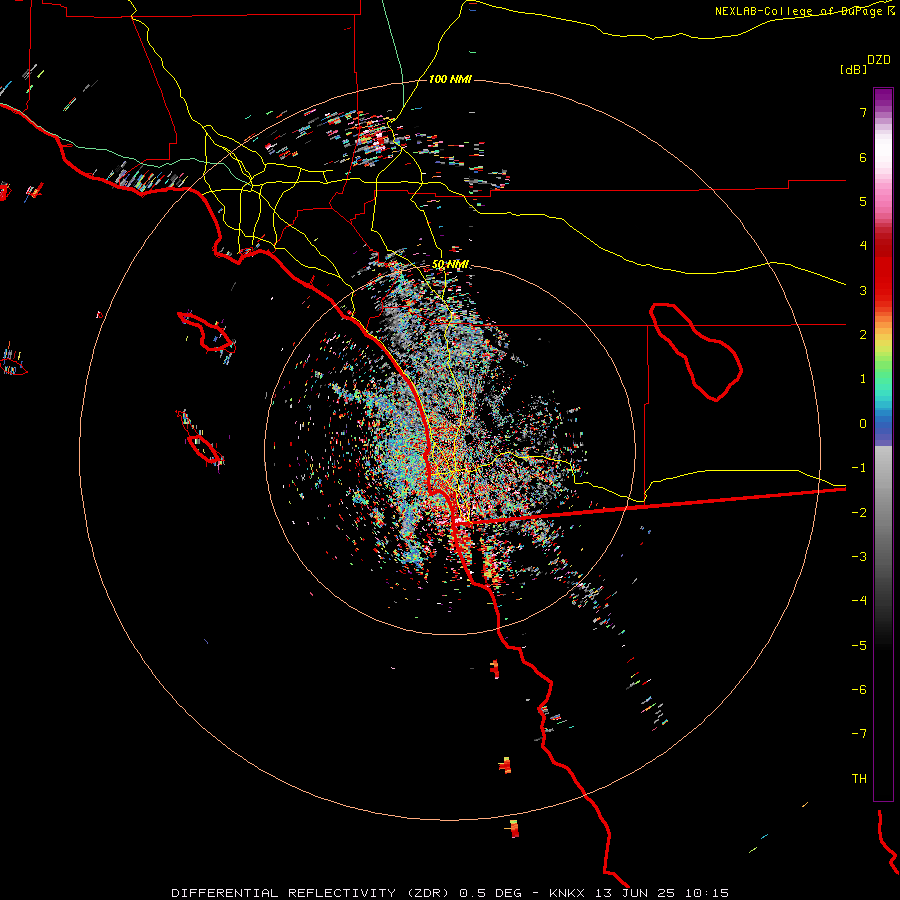
Task: Click the TH threshold label on the scale
Action: point(859,779)
